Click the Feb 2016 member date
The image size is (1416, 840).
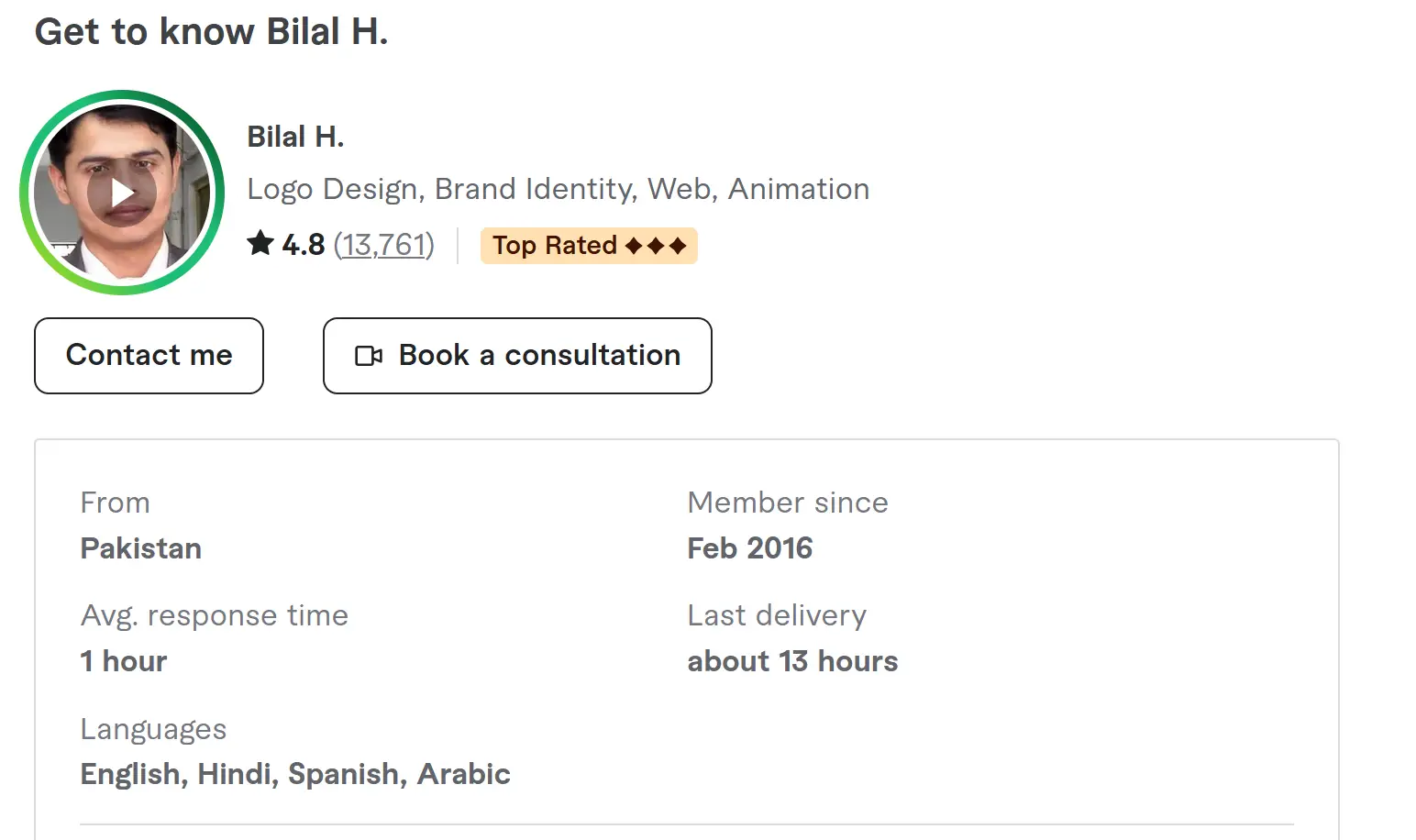(x=749, y=548)
